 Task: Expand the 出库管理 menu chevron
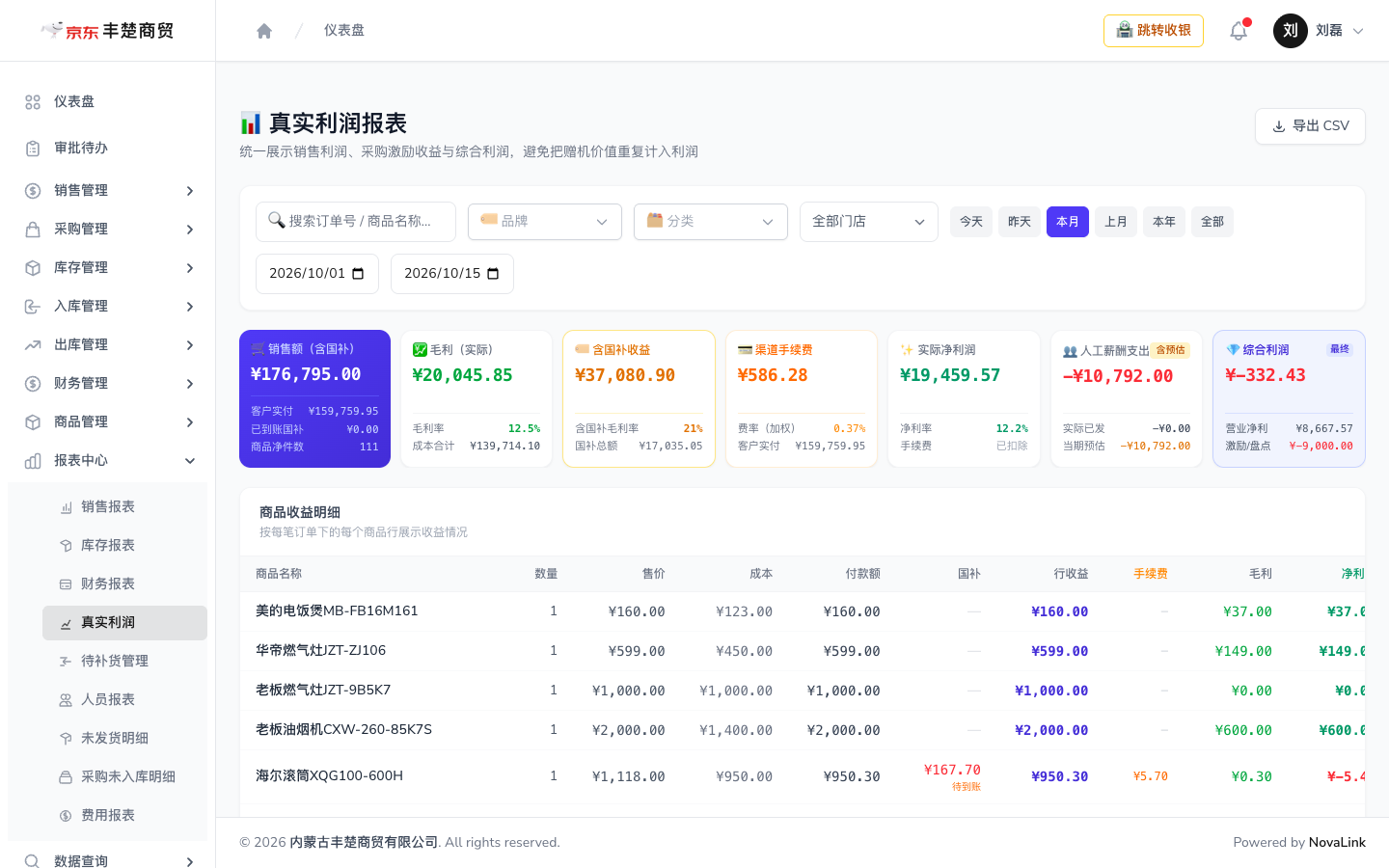pos(190,345)
